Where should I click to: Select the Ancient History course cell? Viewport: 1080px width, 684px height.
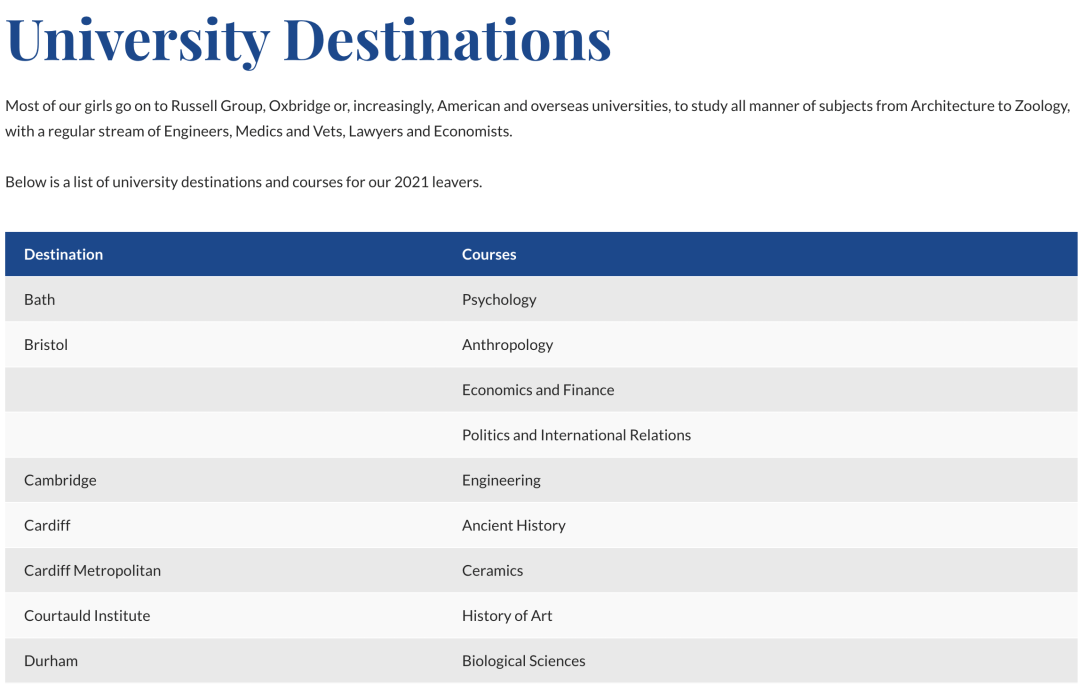(513, 526)
